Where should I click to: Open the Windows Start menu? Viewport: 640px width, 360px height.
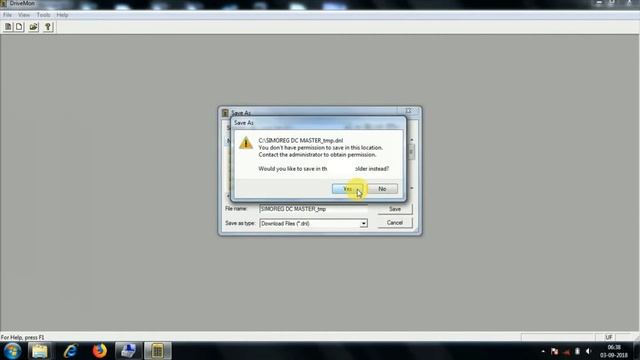click(12, 351)
